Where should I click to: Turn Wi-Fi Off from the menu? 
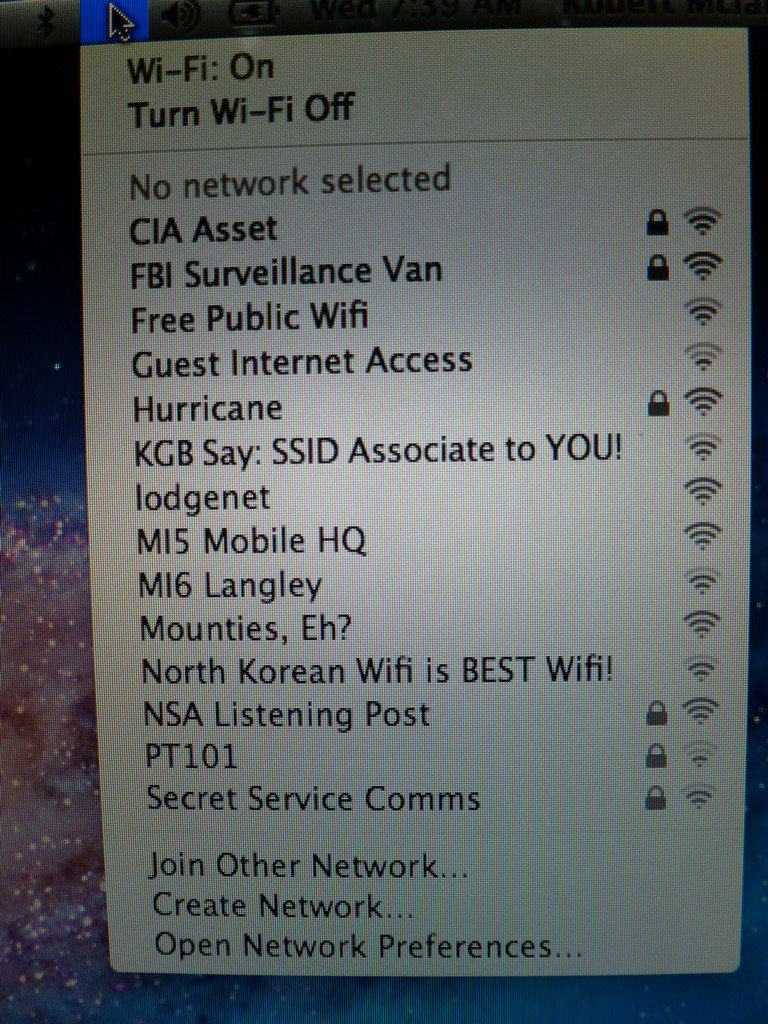click(x=241, y=110)
